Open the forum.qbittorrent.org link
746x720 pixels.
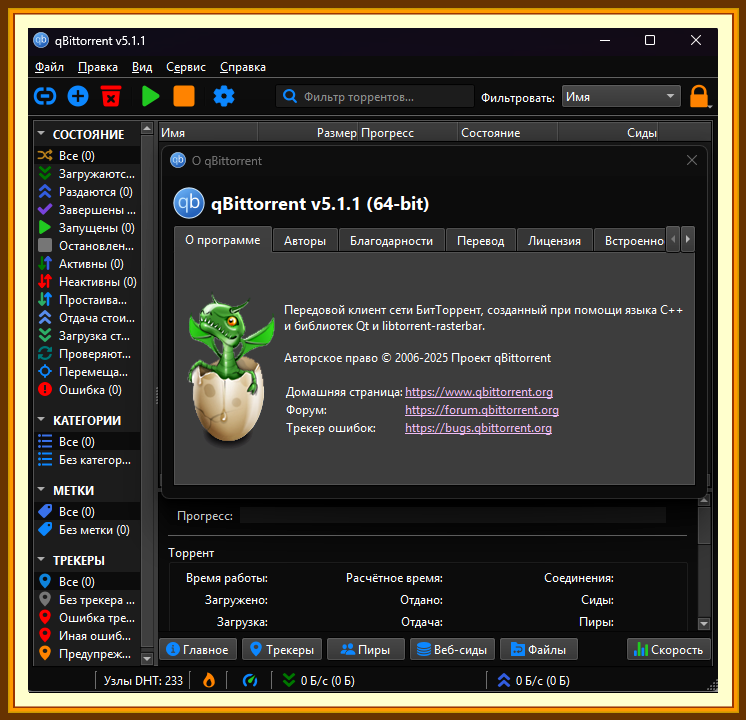(x=481, y=410)
